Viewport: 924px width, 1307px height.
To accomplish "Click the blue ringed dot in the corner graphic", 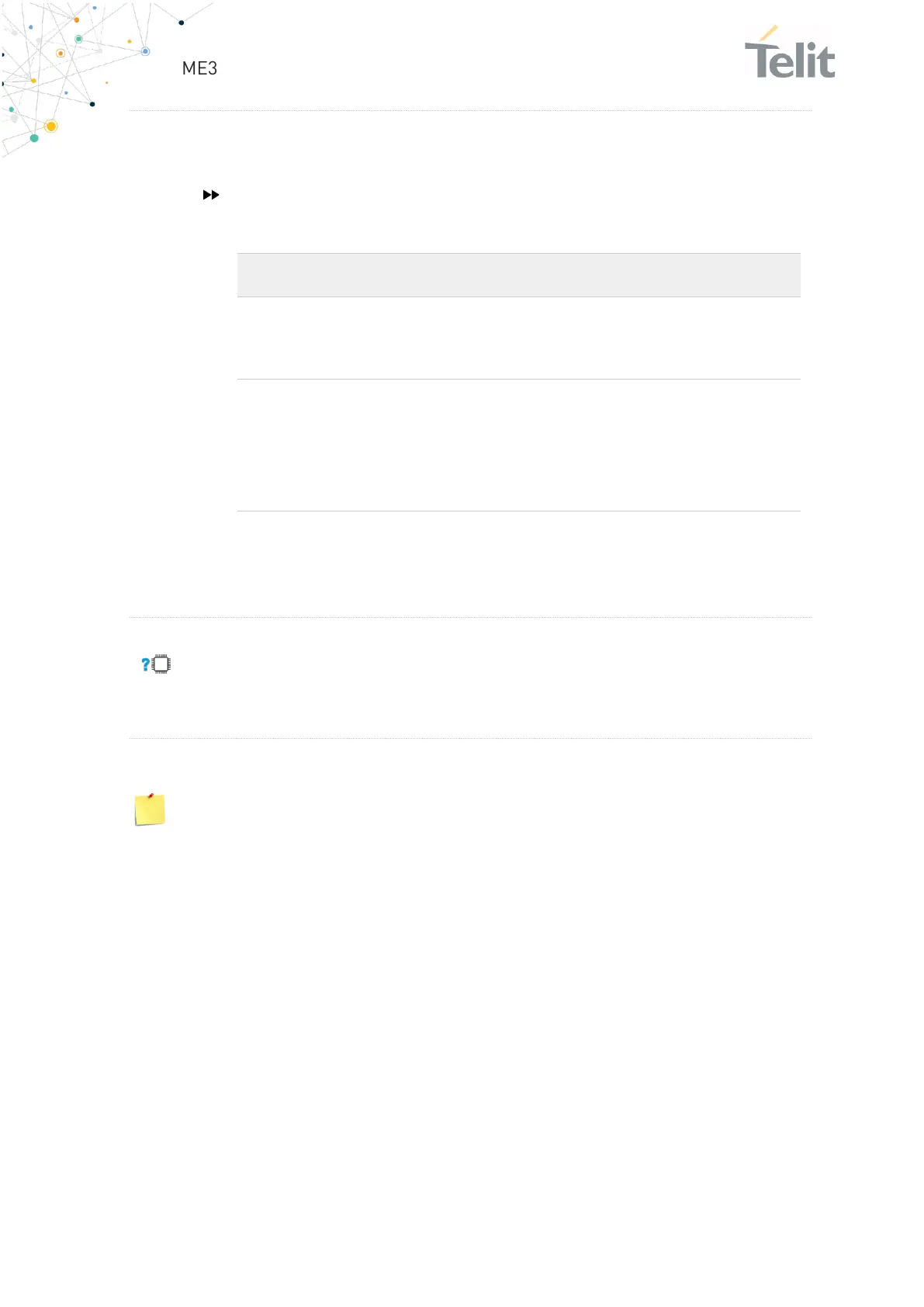I will (x=145, y=51).
